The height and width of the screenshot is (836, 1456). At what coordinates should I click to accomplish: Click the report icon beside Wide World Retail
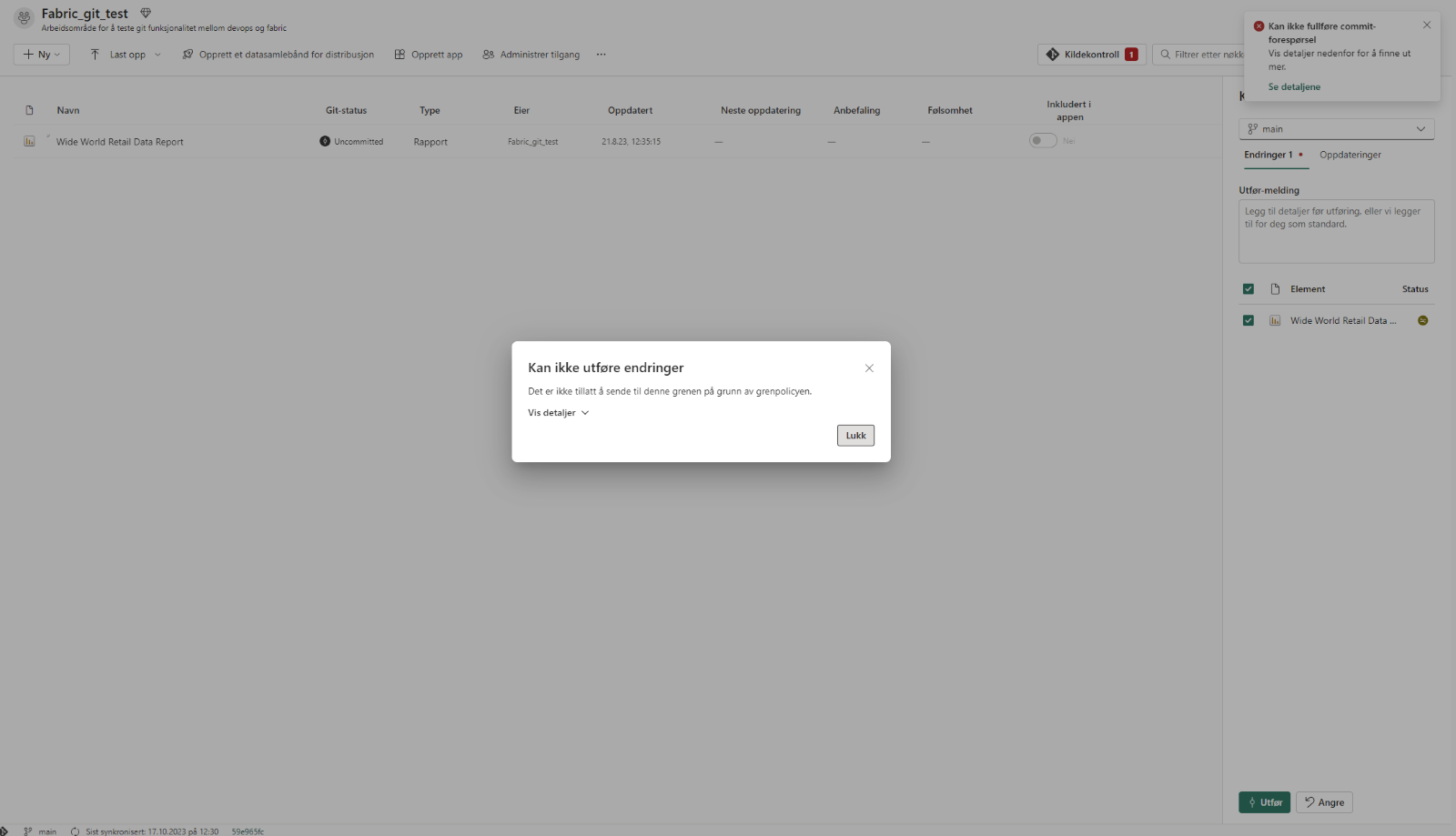(x=29, y=141)
